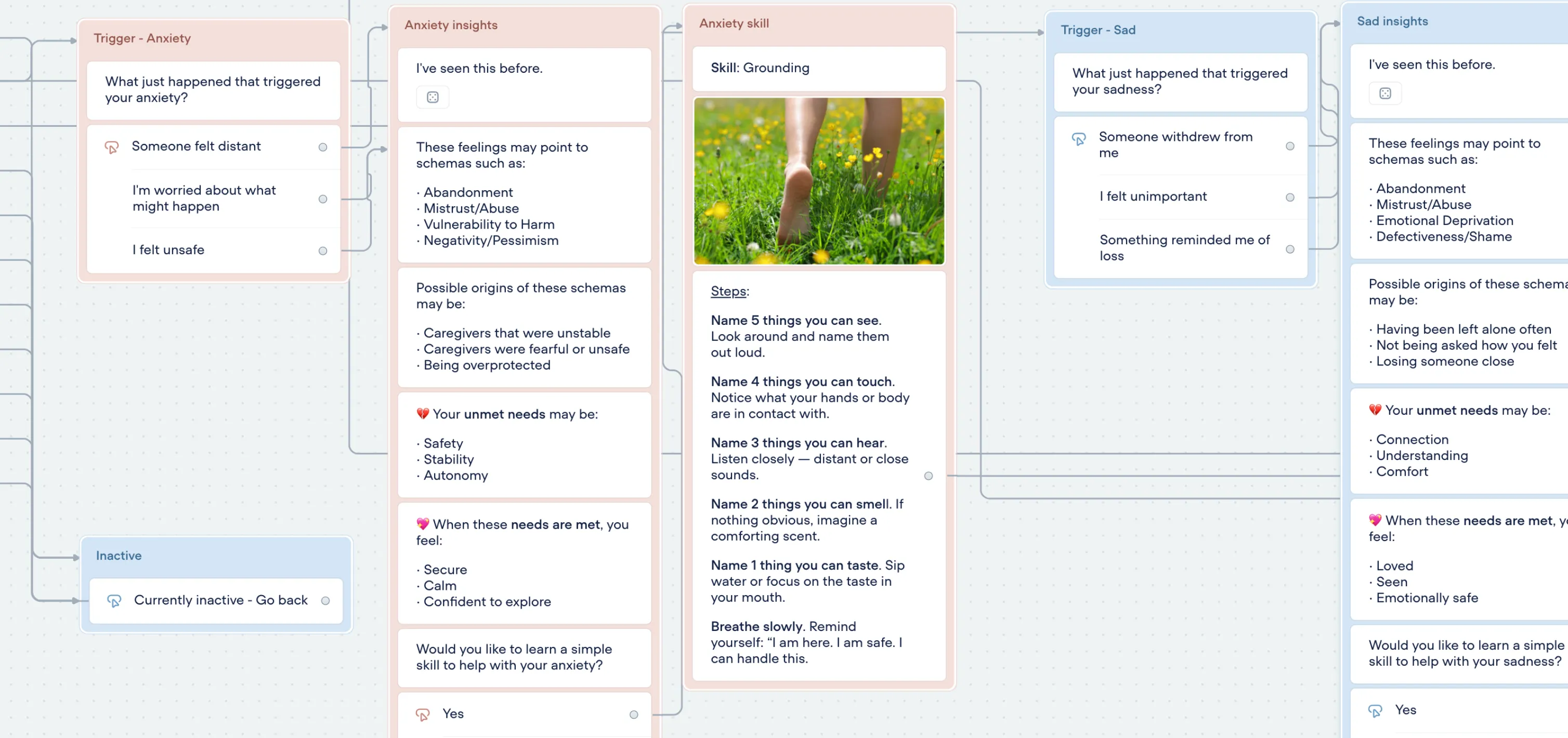Screen dimensions: 1568x738
Task: Click 'I've seen this before.' in Anxiety insights
Action: [x=478, y=69]
